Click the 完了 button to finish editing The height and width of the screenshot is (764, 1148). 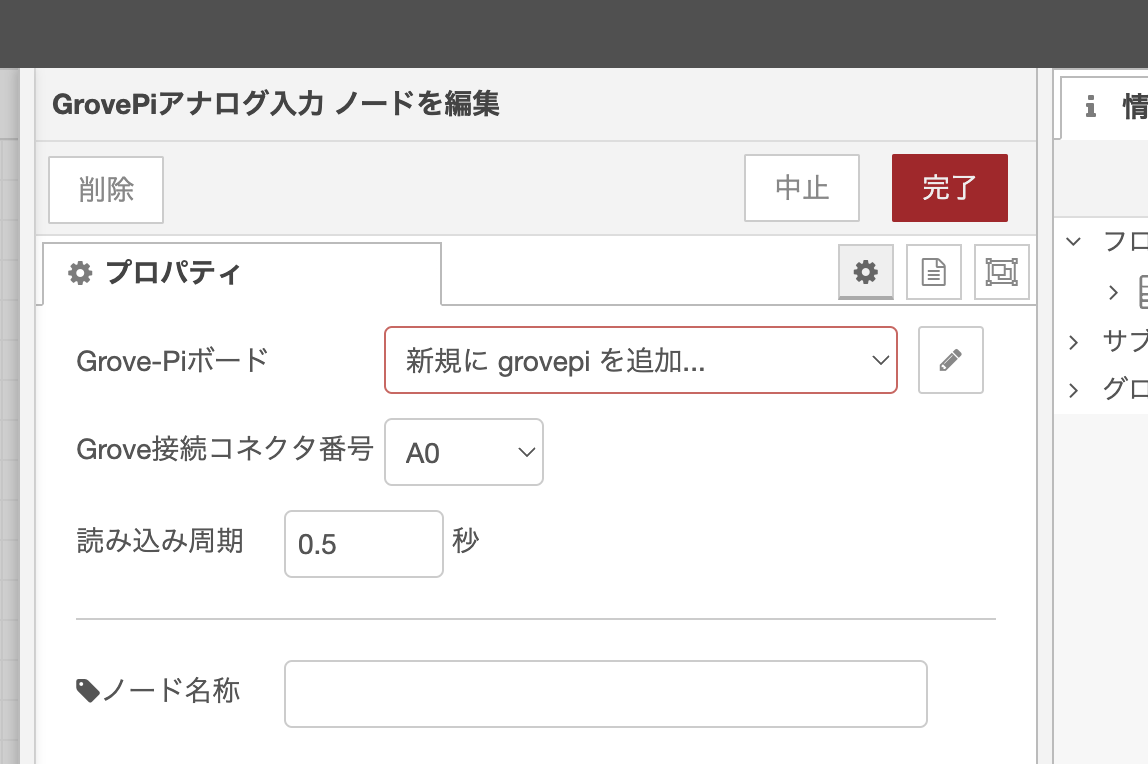pos(949,188)
